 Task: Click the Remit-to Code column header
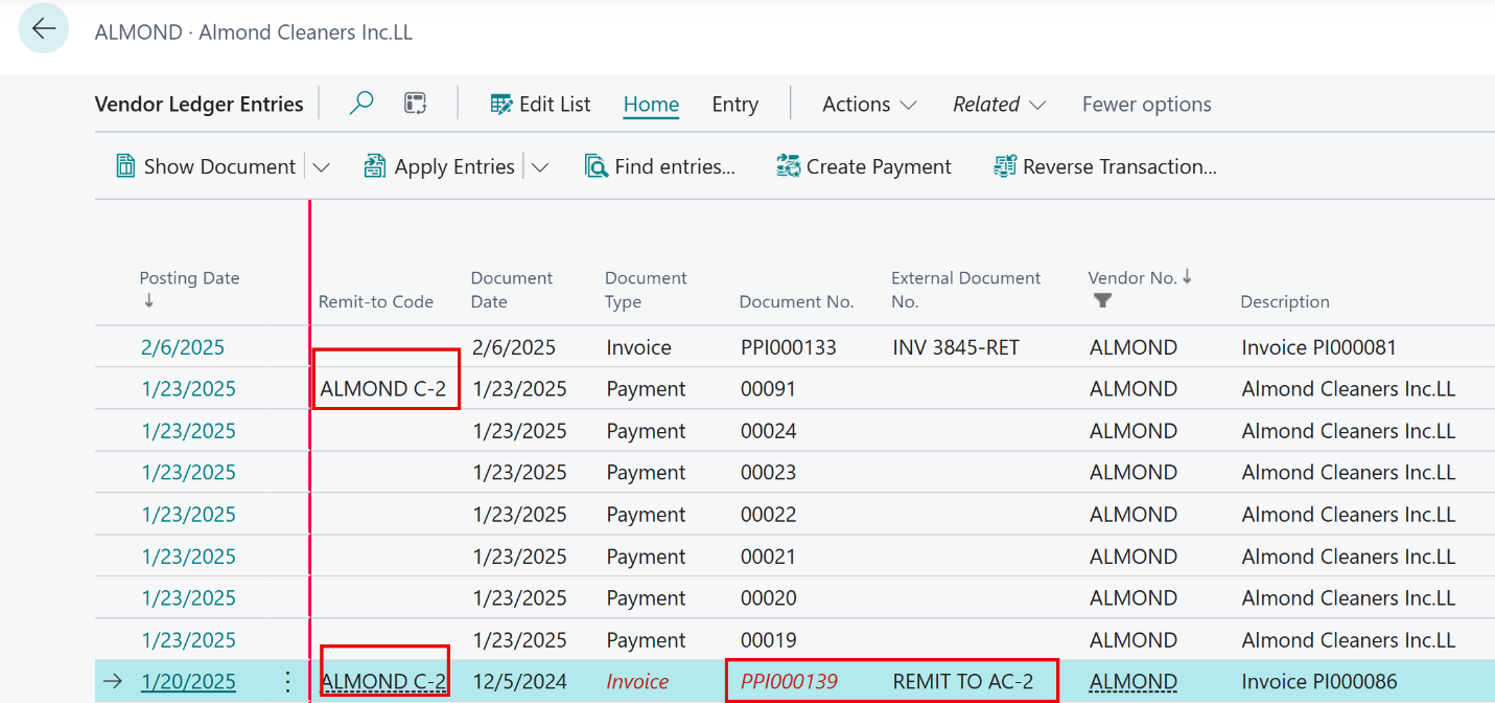[376, 301]
